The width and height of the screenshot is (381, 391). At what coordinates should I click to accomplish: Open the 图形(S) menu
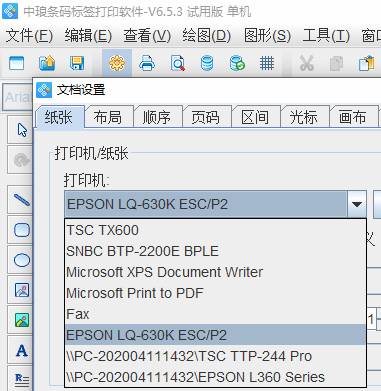coord(267,35)
